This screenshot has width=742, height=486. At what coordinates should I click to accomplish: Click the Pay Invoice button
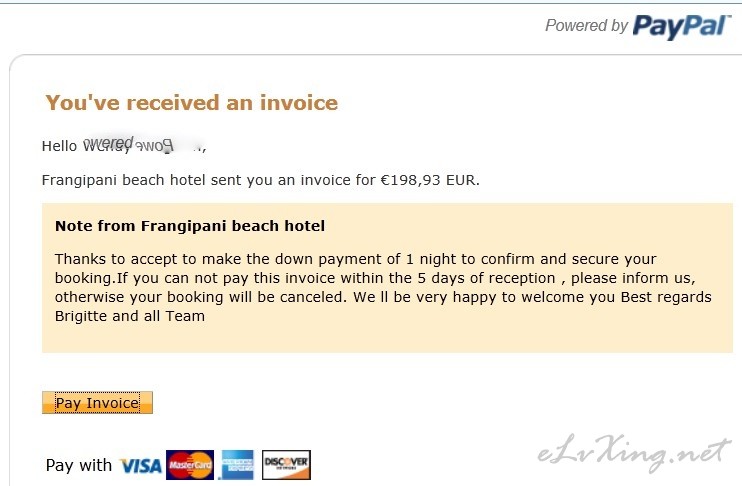point(97,403)
